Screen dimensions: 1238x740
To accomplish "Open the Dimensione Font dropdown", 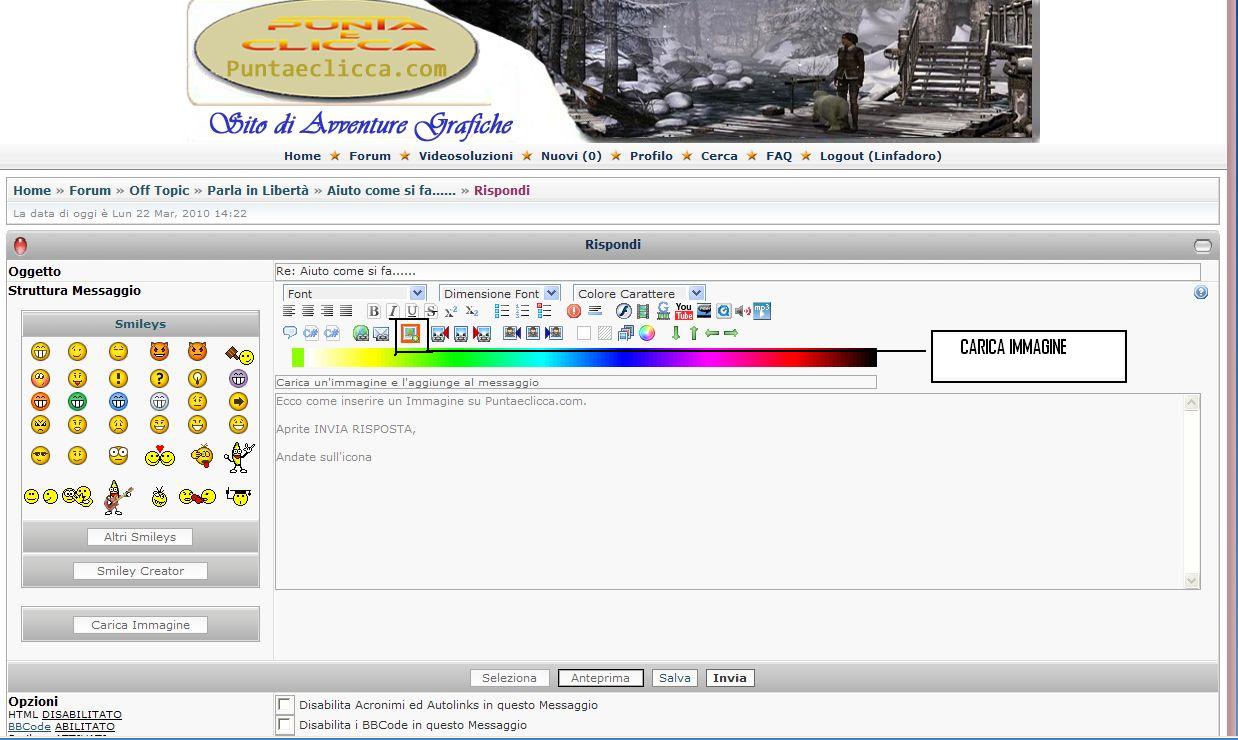I will click(499, 293).
